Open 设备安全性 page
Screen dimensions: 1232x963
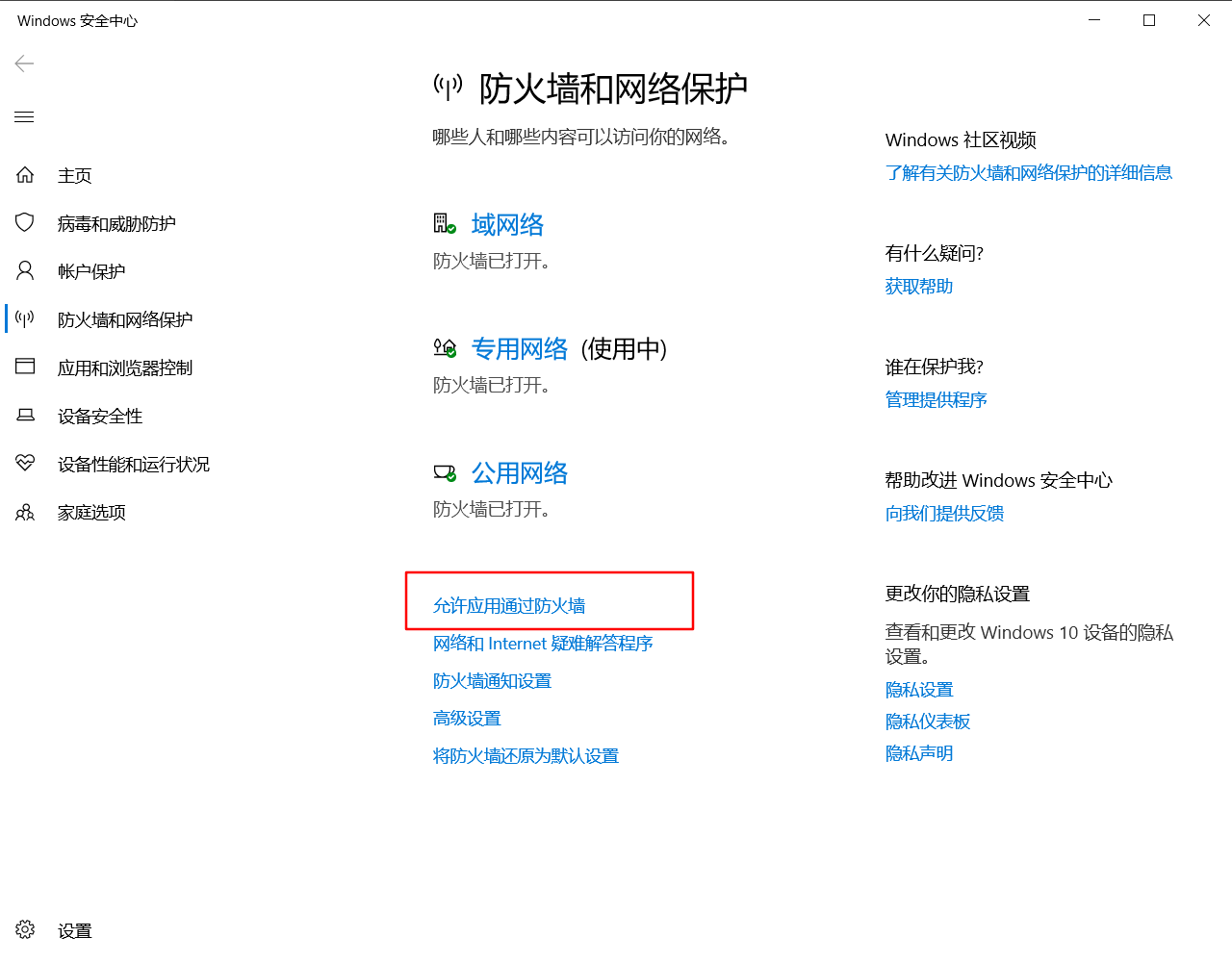tap(100, 416)
